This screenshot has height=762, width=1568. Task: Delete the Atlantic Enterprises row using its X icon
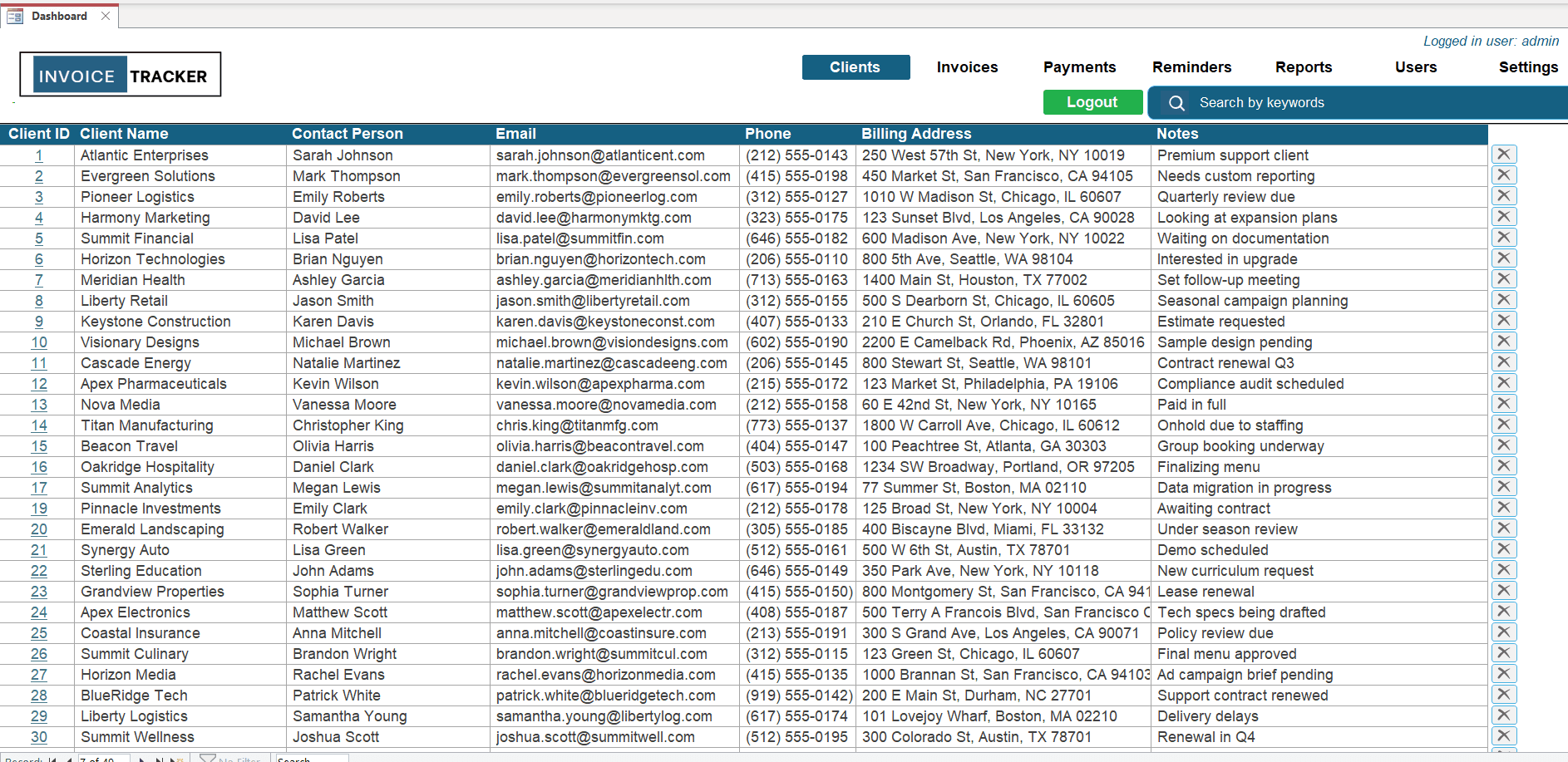pyautogui.click(x=1503, y=155)
